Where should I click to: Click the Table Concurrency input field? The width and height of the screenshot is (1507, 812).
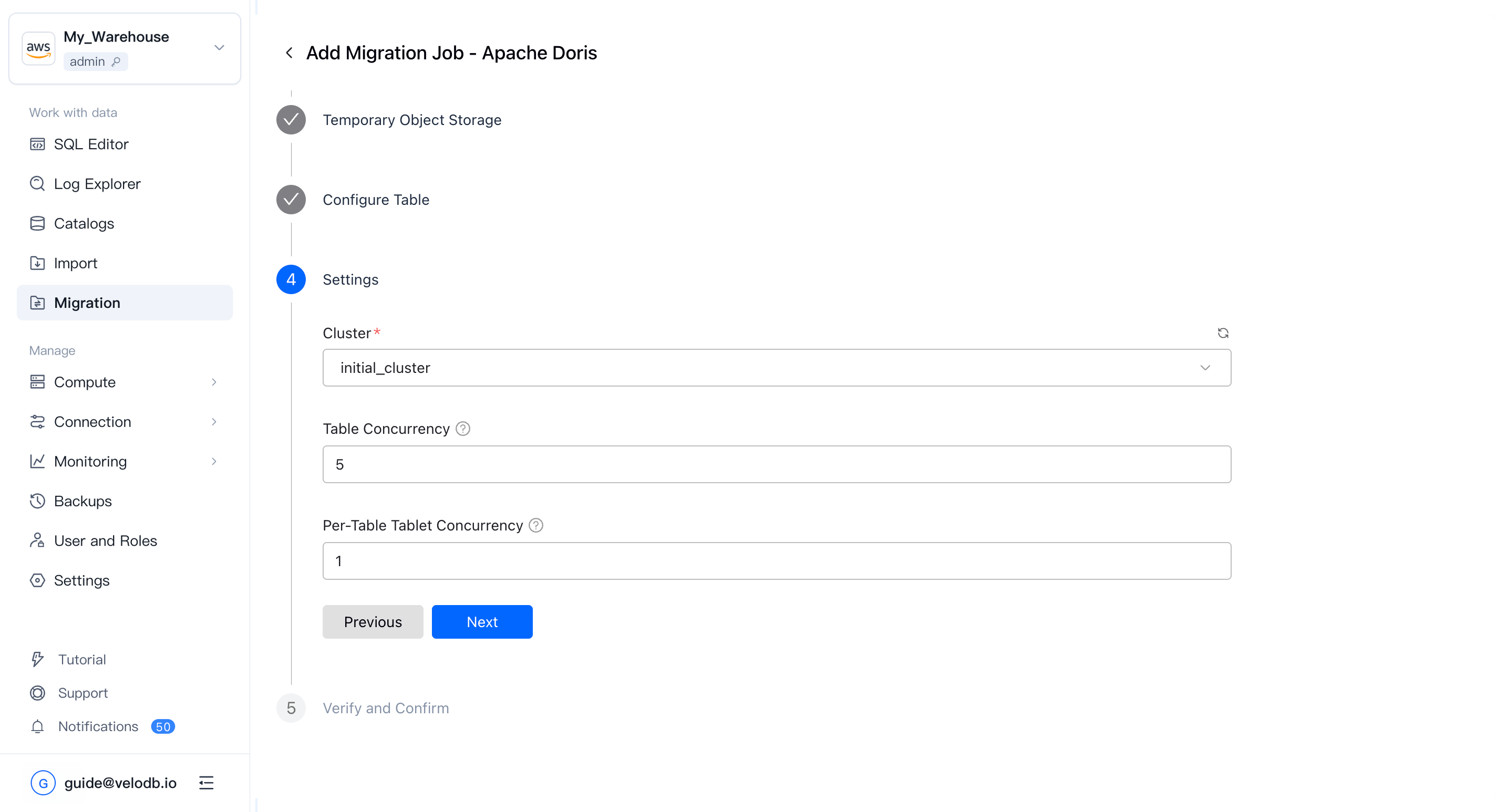[x=776, y=465]
